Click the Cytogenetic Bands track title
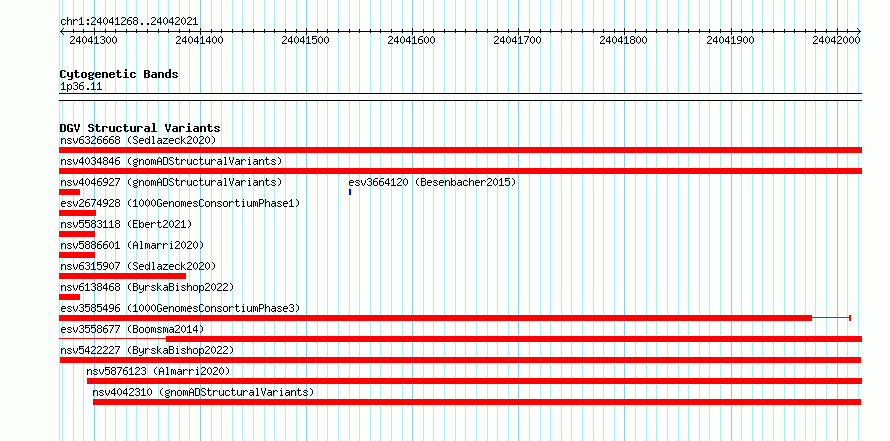Screen dimensions: 890x441 pyautogui.click(x=119, y=74)
